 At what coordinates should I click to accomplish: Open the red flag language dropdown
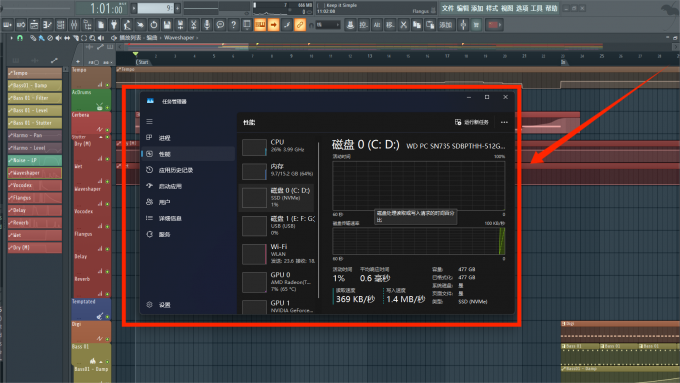[494, 25]
